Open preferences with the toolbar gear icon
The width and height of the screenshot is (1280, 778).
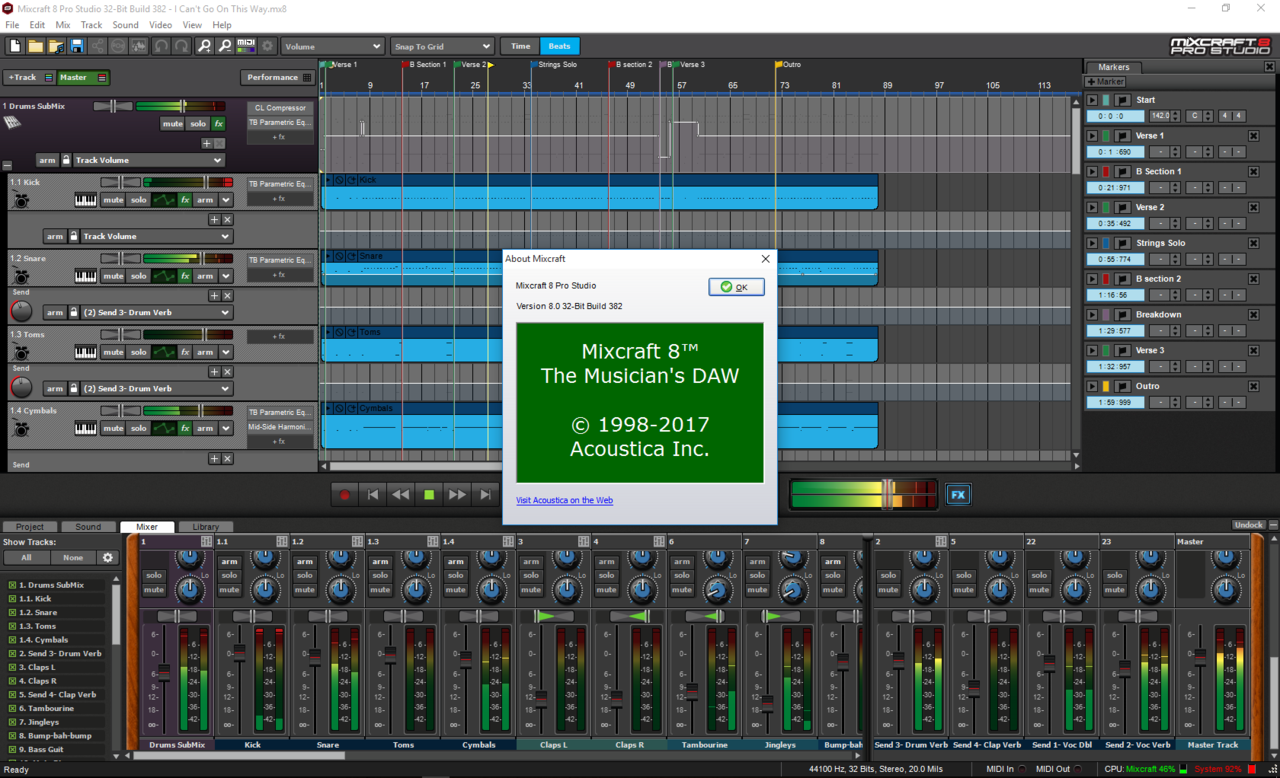(267, 46)
